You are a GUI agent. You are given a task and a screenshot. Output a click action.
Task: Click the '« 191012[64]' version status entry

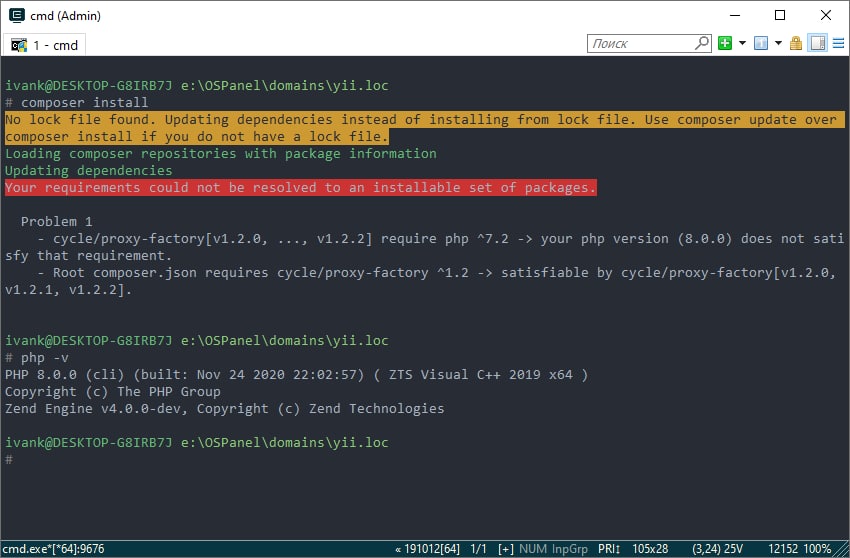point(427,549)
